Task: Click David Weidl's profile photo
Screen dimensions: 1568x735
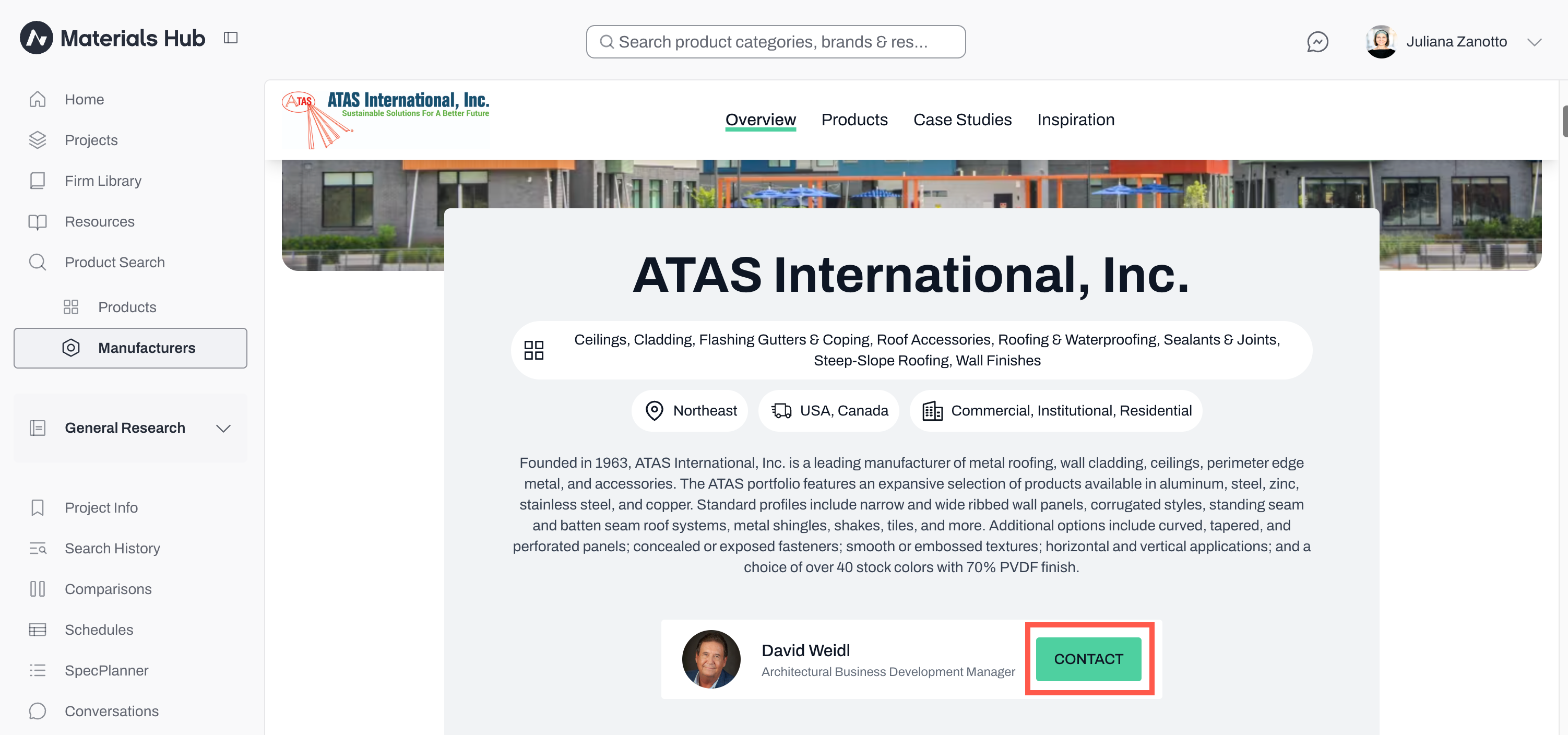Action: (x=711, y=659)
